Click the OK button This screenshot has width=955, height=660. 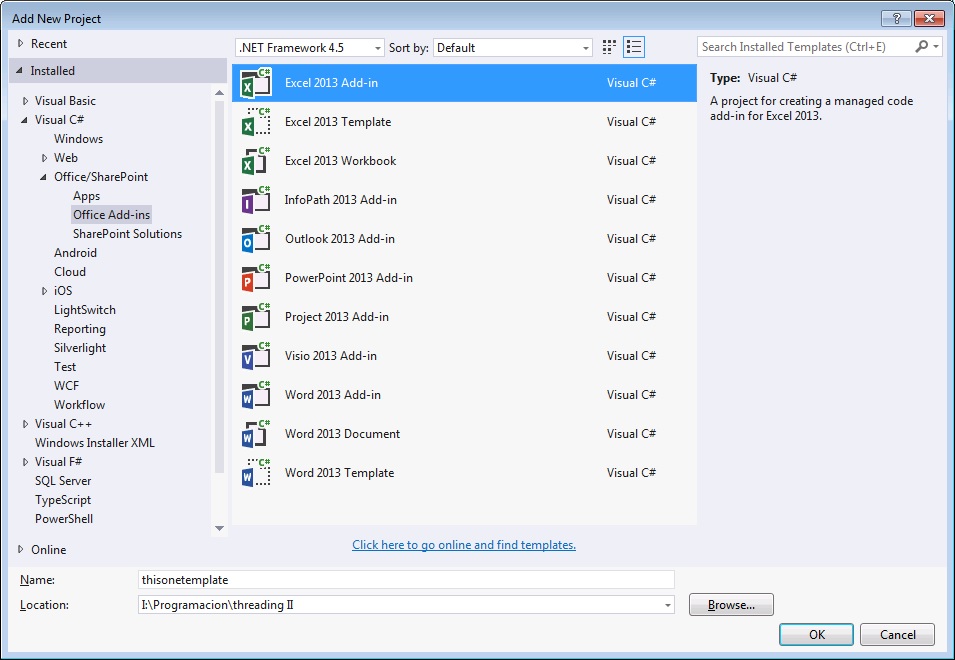pos(817,634)
